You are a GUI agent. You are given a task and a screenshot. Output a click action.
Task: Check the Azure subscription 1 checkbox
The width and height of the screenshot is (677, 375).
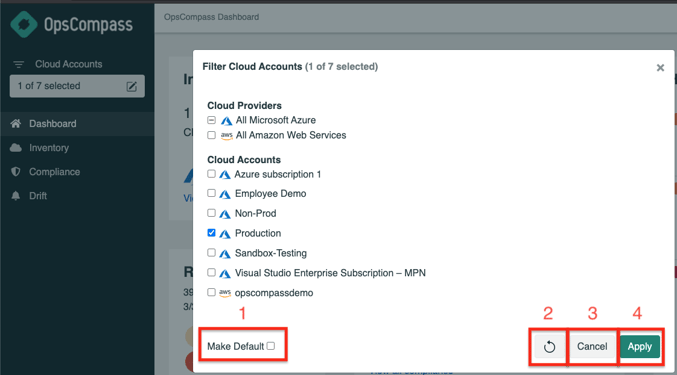tap(211, 173)
